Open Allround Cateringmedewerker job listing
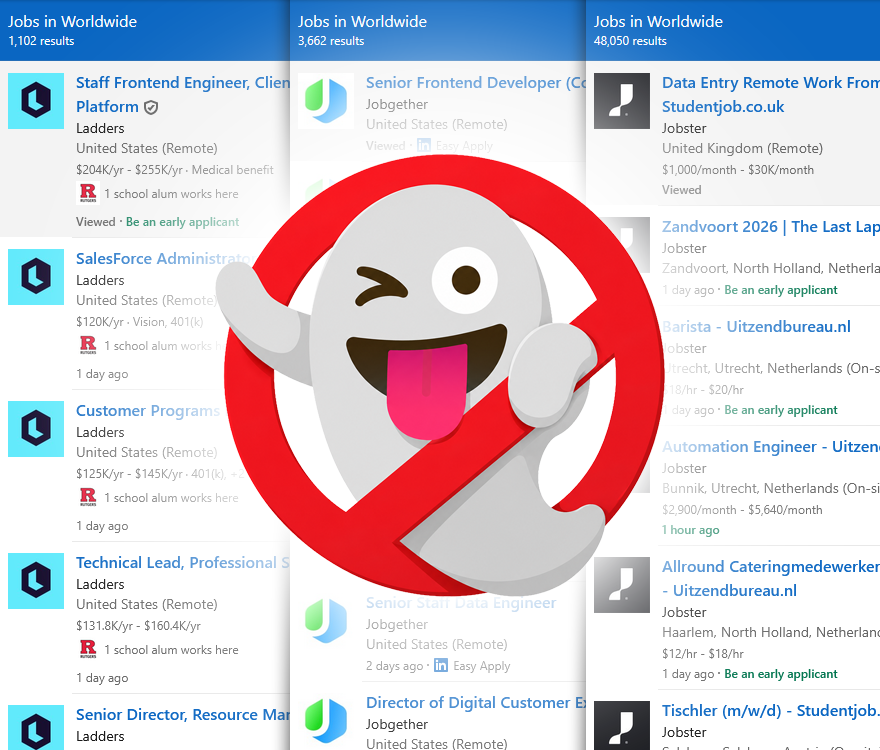 [x=771, y=579]
